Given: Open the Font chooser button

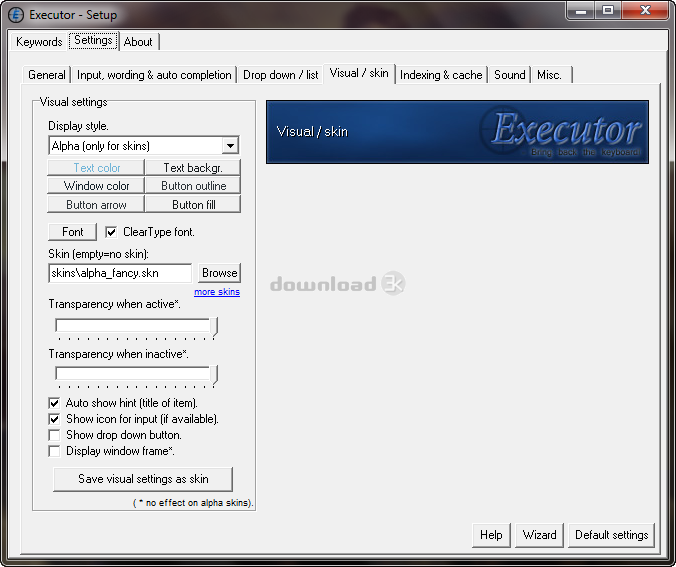Looking at the screenshot, I should (x=72, y=232).
